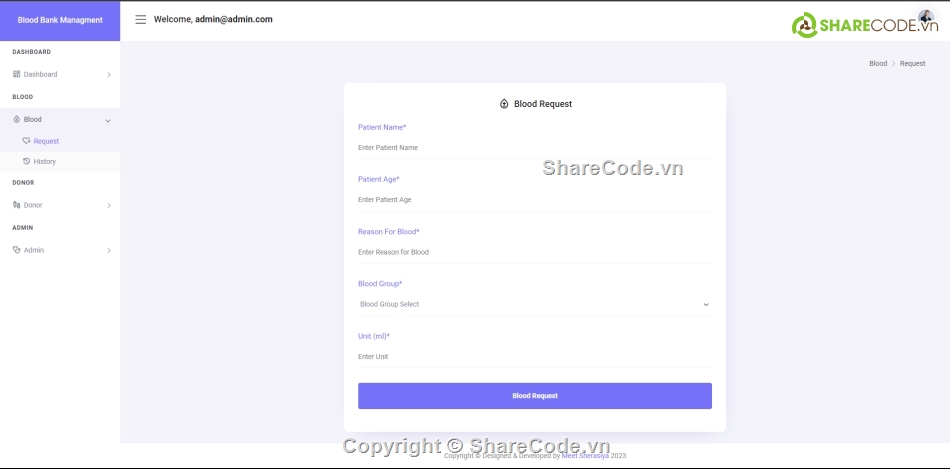Click the Blood breadcrumb link
This screenshot has height=469, width=950.
878,63
